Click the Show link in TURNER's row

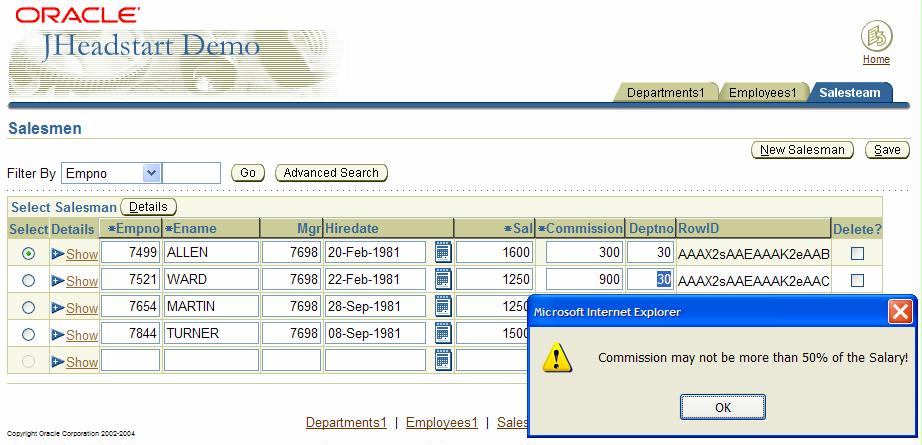[82, 336]
